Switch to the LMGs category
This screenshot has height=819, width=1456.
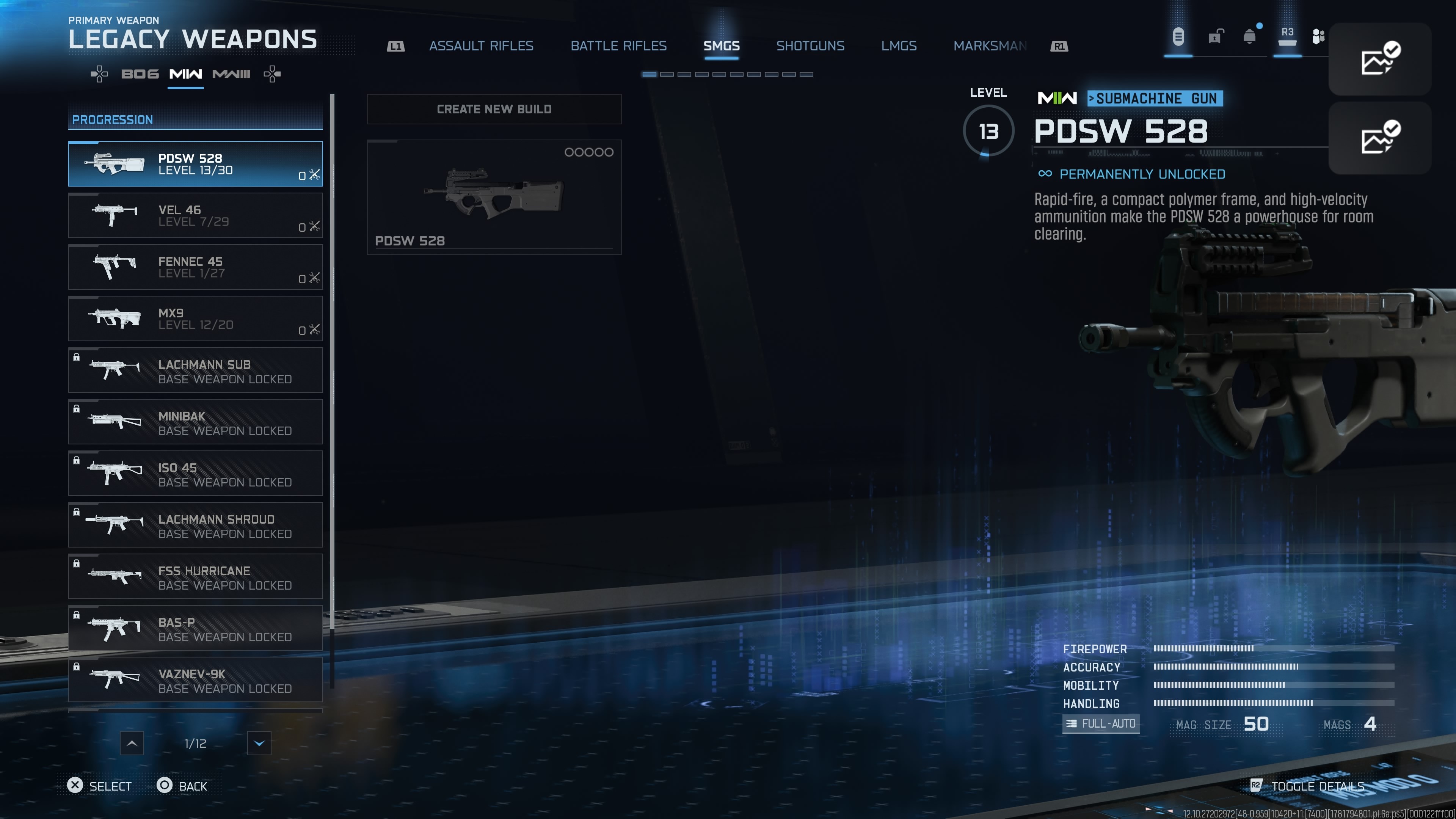[x=899, y=46]
